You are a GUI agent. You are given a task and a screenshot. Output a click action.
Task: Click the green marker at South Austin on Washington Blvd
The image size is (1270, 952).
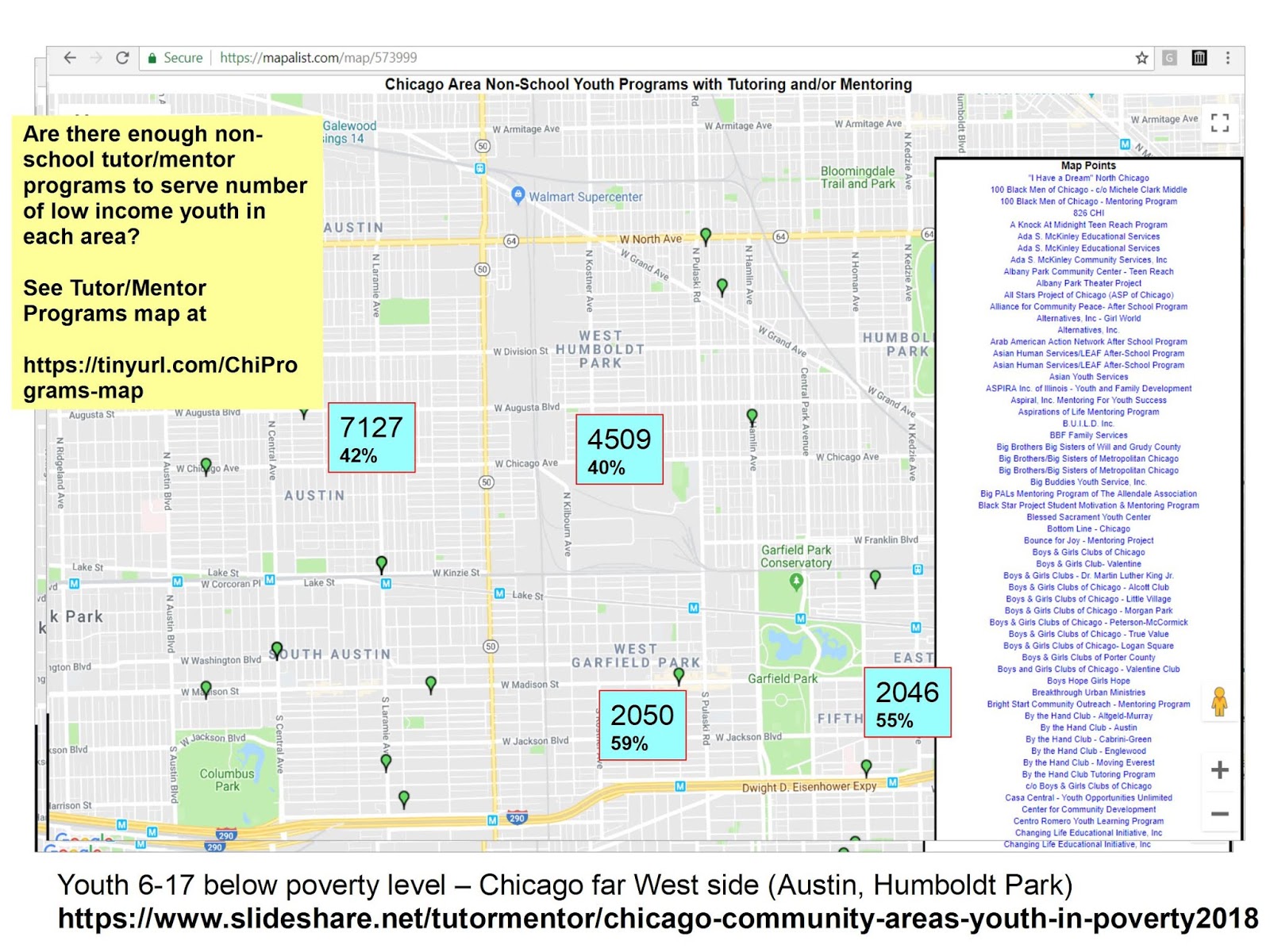(276, 651)
